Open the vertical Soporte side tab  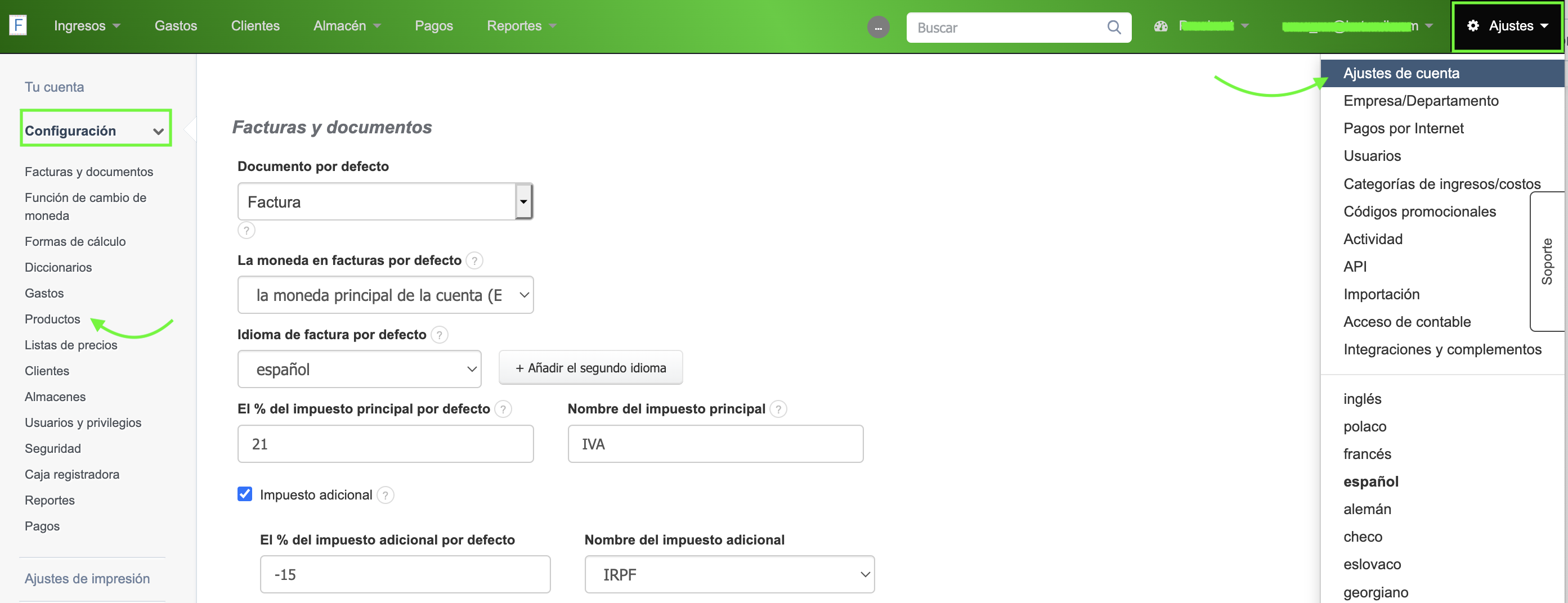pos(1547,262)
